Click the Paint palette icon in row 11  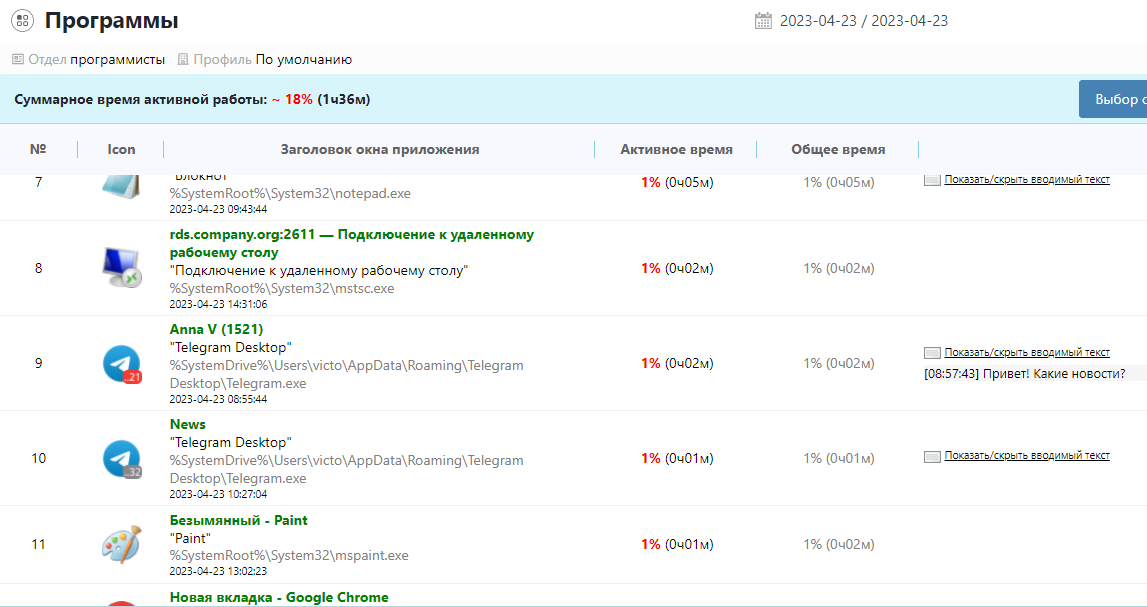coord(122,544)
